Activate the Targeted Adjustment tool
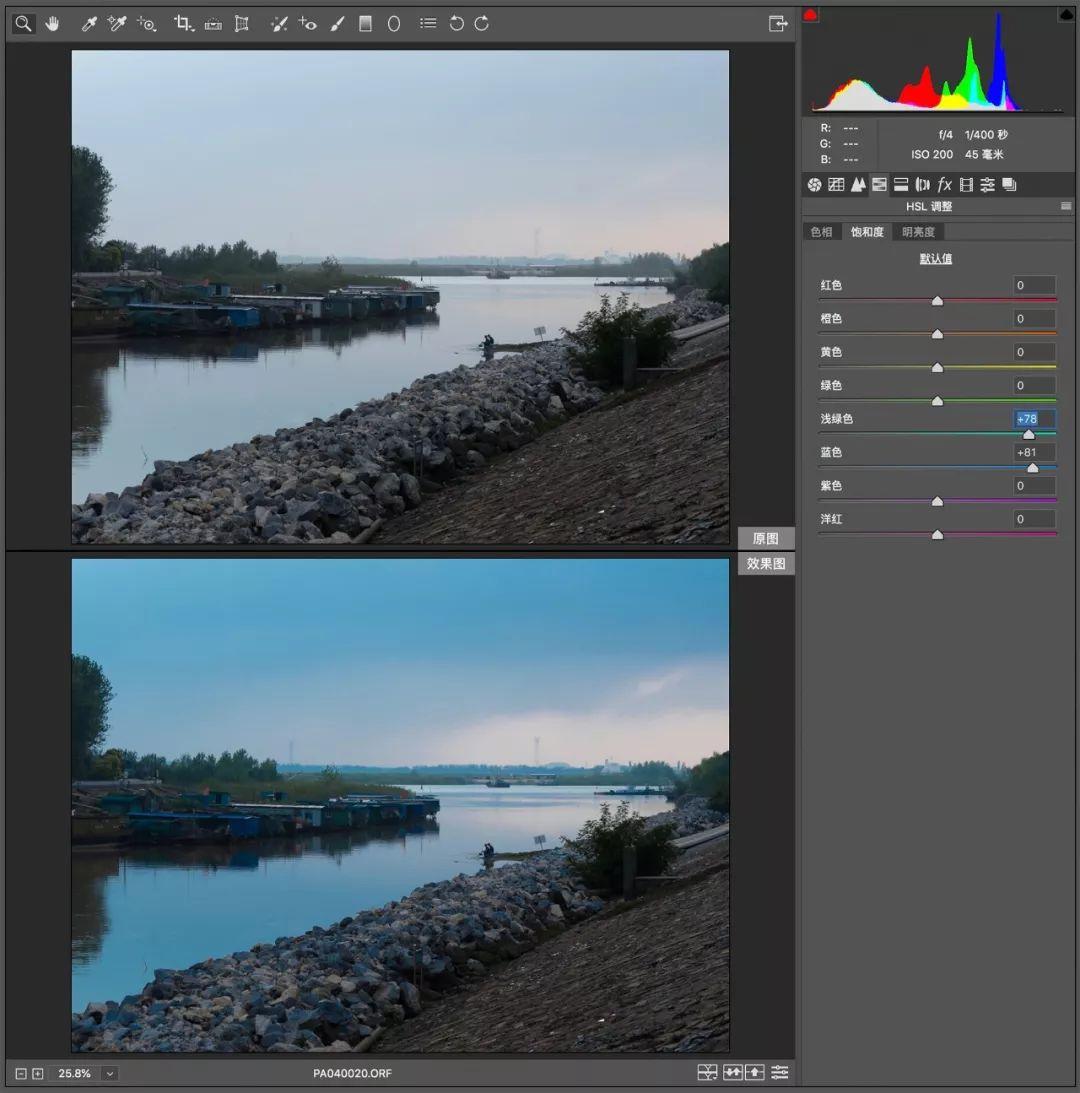This screenshot has width=1080, height=1093. coord(146,24)
